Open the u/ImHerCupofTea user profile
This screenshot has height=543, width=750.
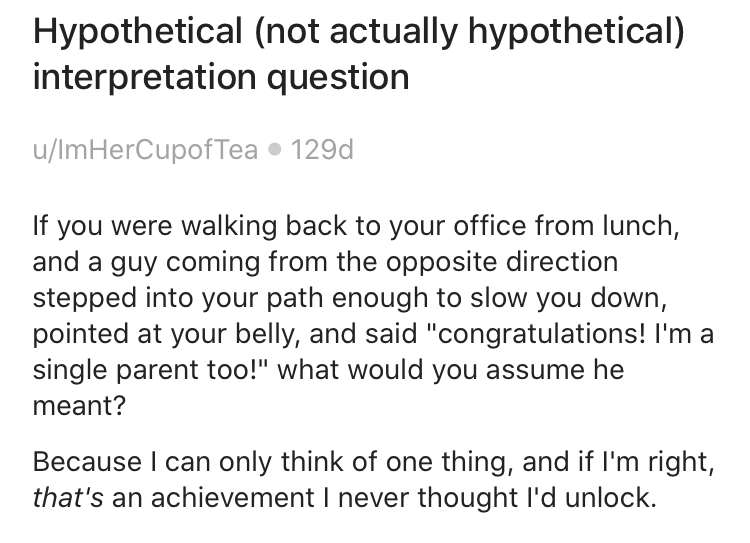pyautogui.click(x=145, y=150)
